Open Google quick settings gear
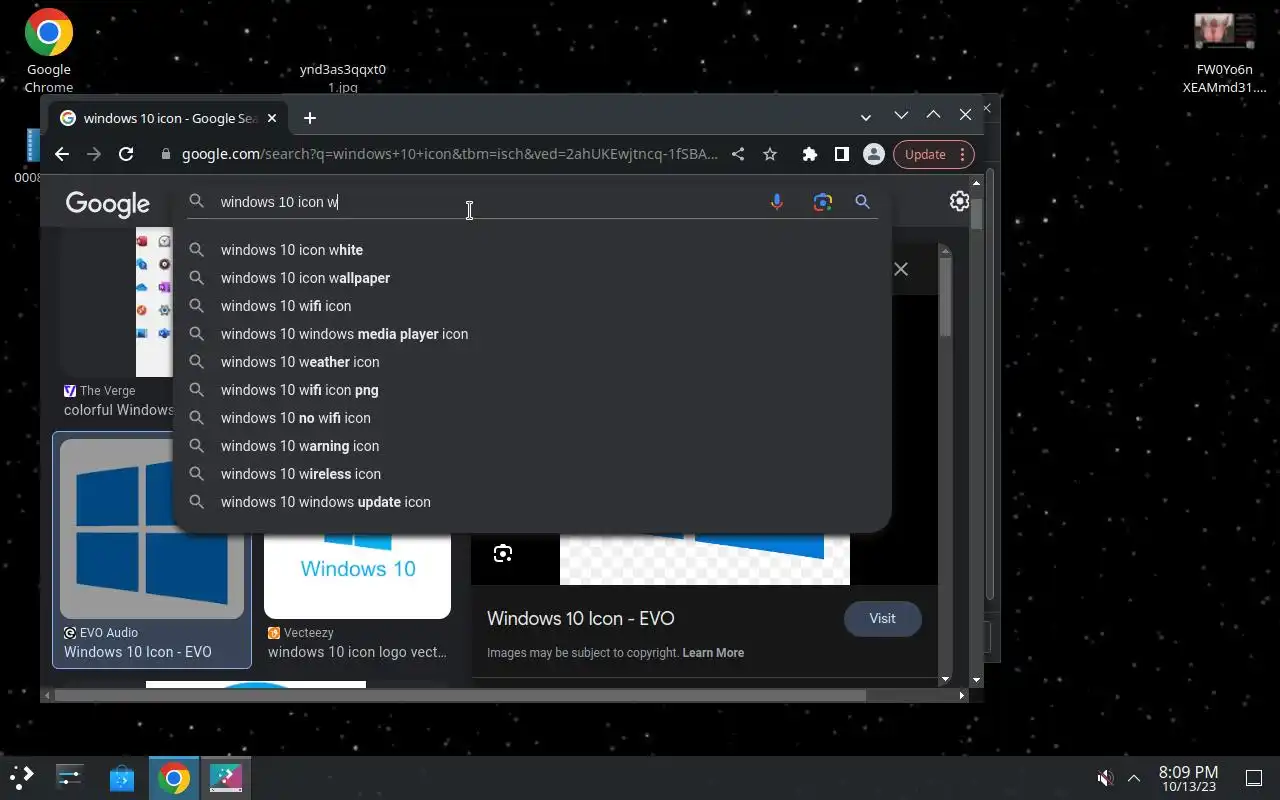1280x800 pixels. [x=959, y=201]
